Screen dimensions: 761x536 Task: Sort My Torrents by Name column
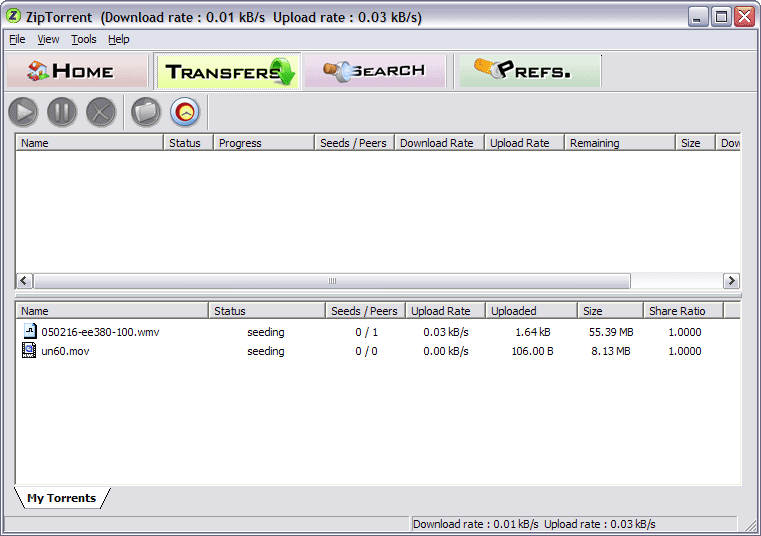[112, 311]
